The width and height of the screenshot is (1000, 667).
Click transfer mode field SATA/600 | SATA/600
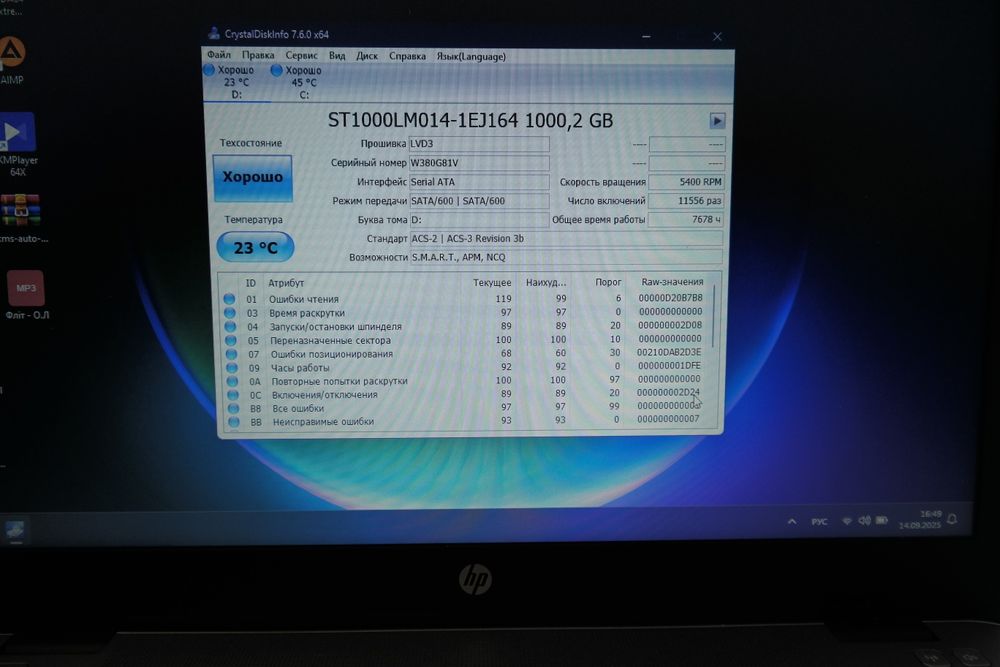[x=478, y=201]
